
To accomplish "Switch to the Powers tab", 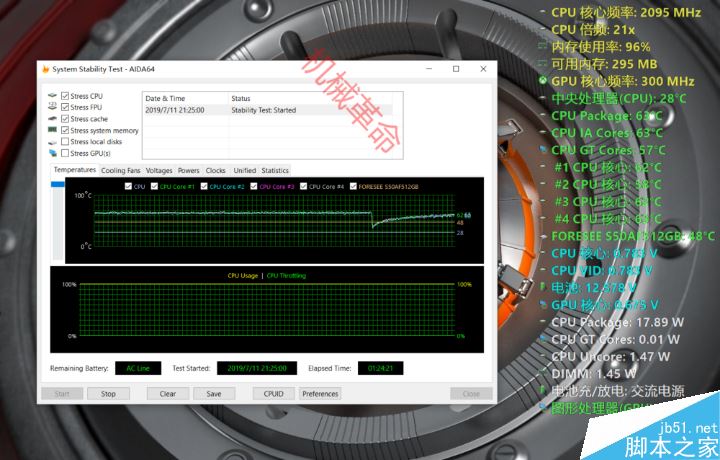I will pos(188,170).
